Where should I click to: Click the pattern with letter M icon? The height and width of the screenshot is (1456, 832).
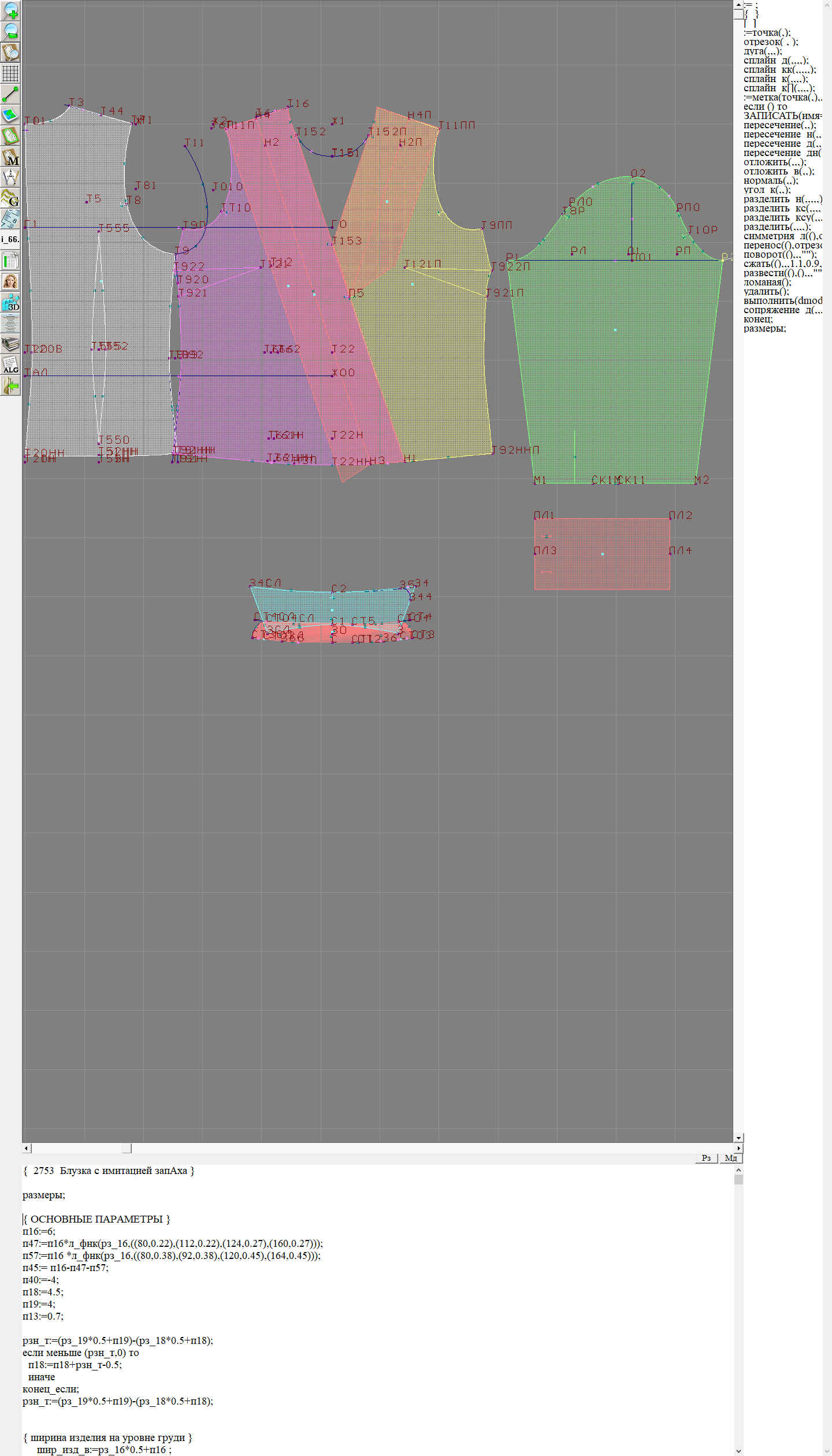10,157
